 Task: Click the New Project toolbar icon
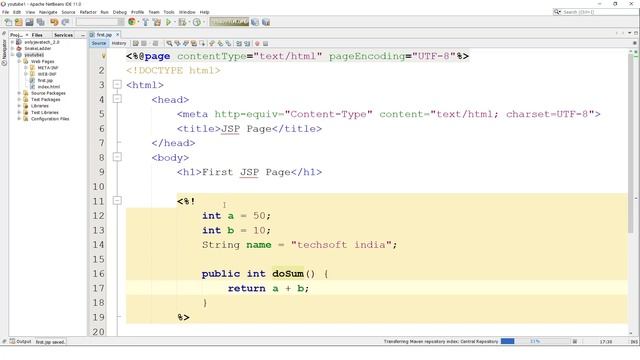pyautogui.click(x=19, y=22)
